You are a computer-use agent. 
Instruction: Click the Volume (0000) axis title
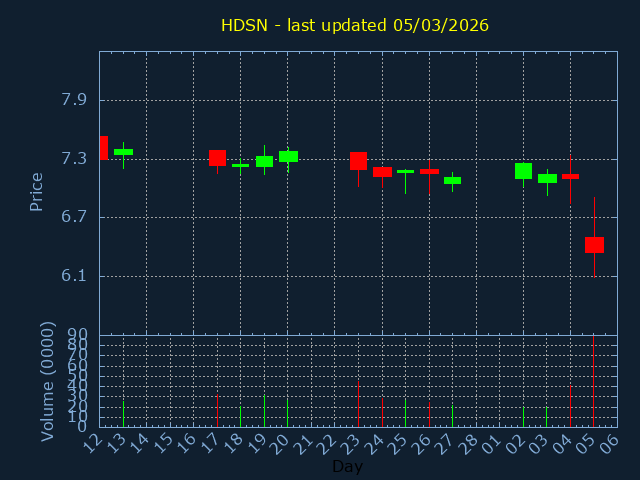point(47,381)
